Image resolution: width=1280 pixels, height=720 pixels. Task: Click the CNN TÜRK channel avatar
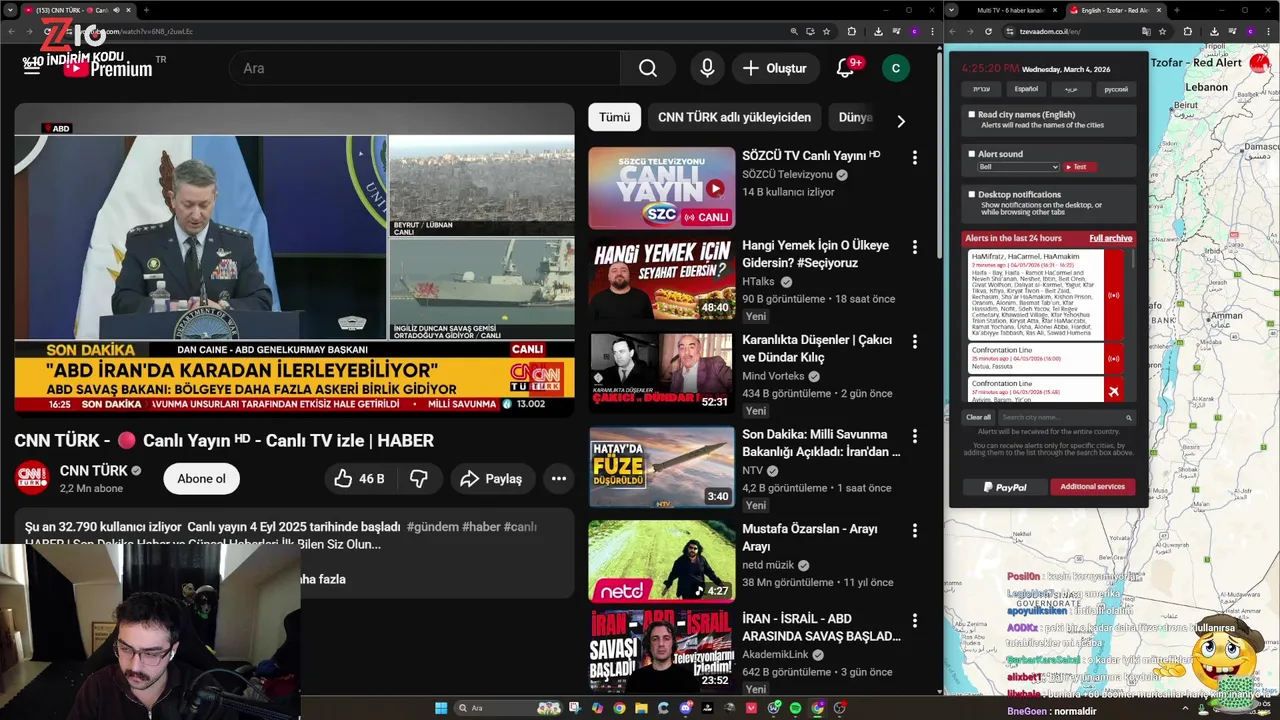32,478
